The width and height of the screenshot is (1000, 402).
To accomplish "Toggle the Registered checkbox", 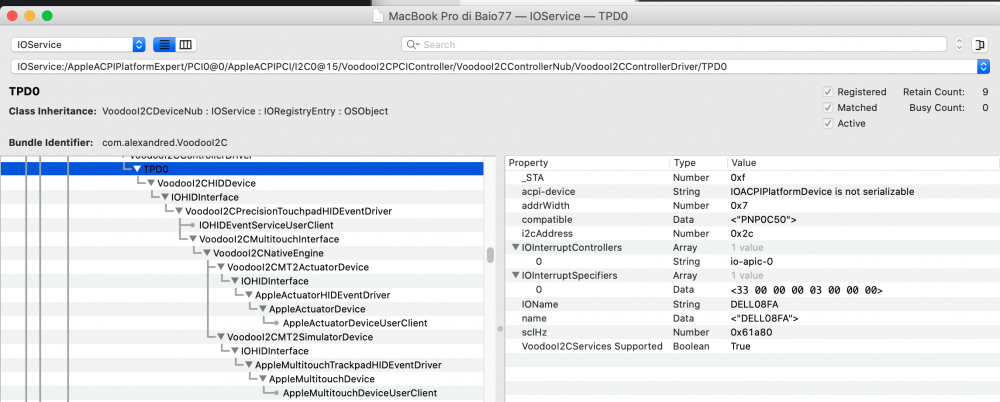I will tap(827, 92).
